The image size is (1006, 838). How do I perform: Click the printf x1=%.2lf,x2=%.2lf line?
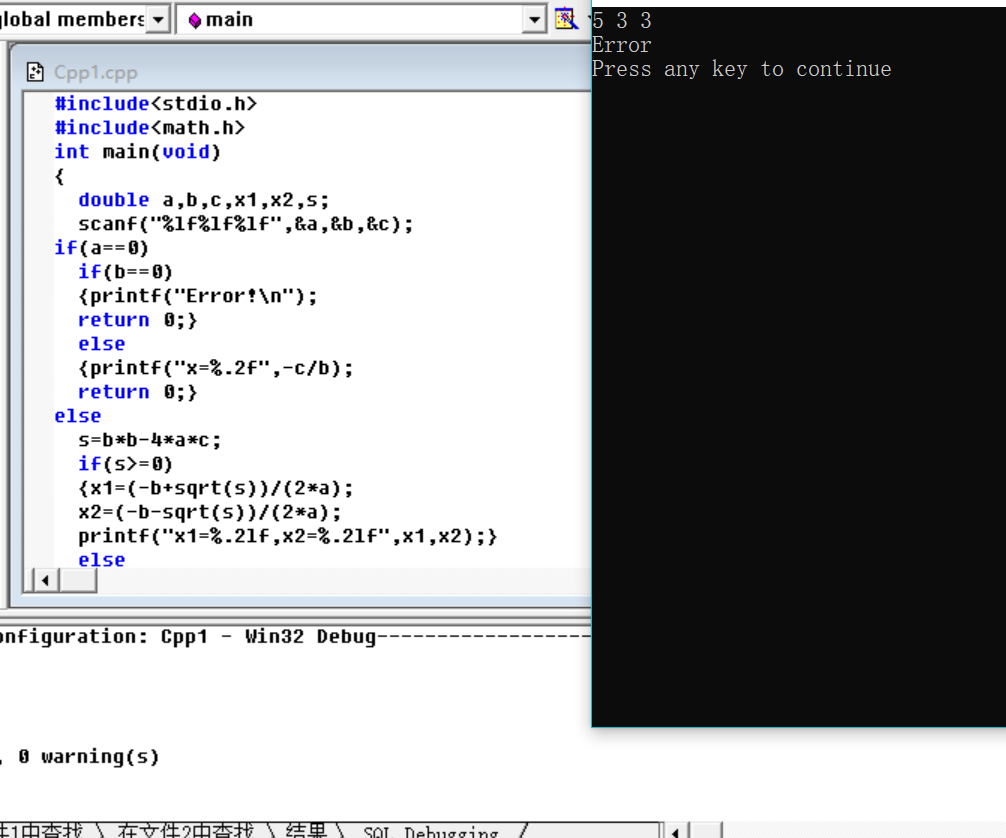pyautogui.click(x=287, y=536)
